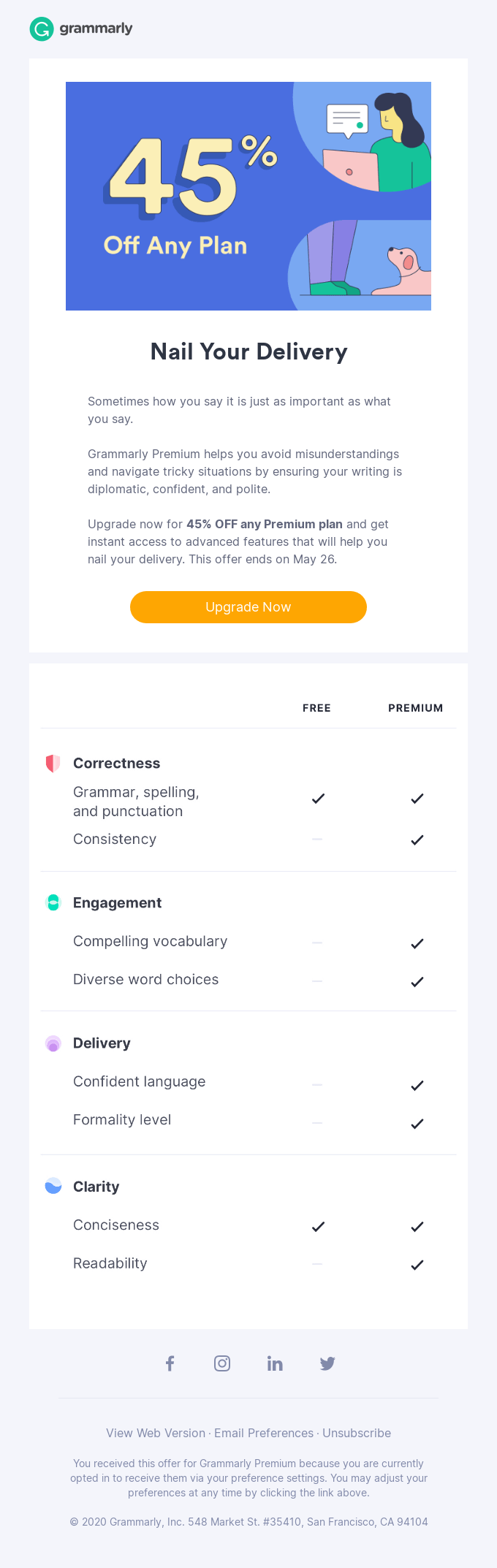Click the Grammarly logo
Image resolution: width=497 pixels, height=1568 pixels.
point(80,28)
